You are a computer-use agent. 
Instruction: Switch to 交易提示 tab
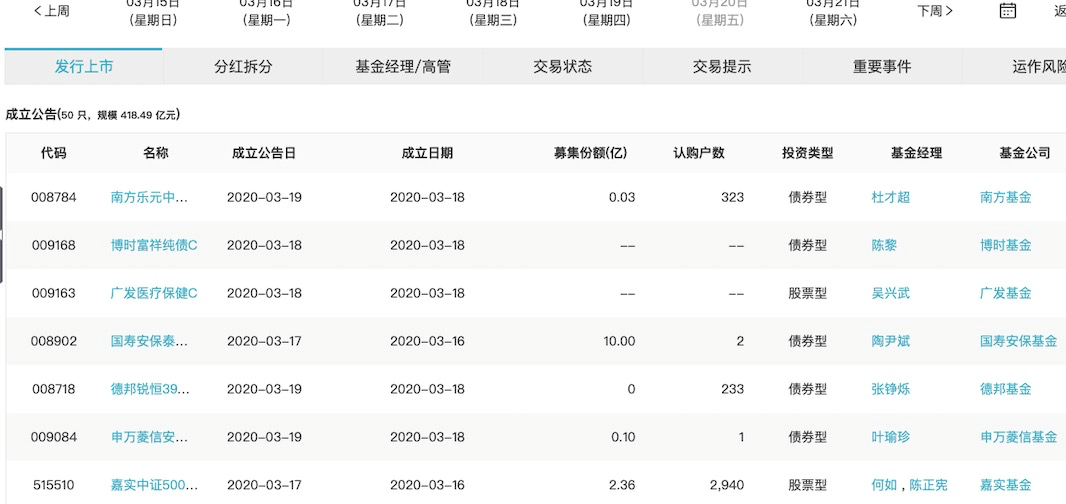[x=722, y=67]
